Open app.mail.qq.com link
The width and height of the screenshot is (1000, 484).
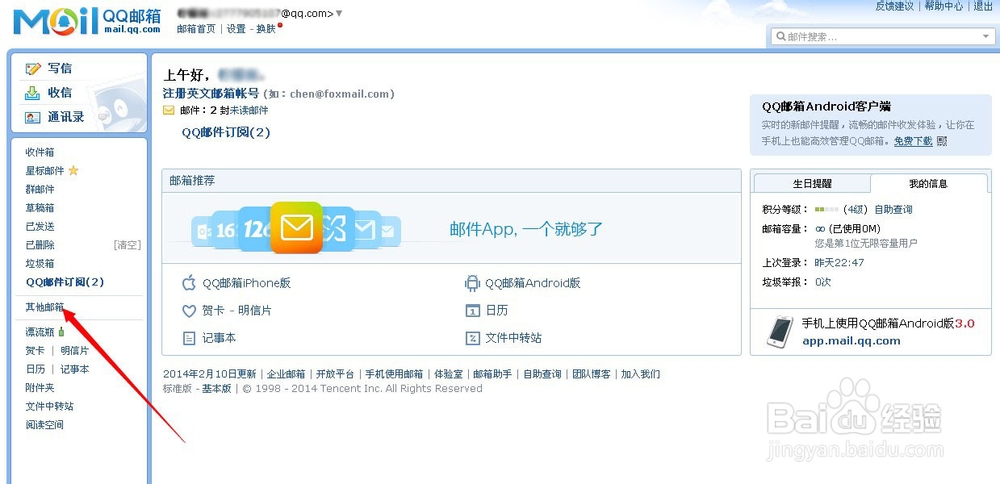pyautogui.click(x=851, y=341)
